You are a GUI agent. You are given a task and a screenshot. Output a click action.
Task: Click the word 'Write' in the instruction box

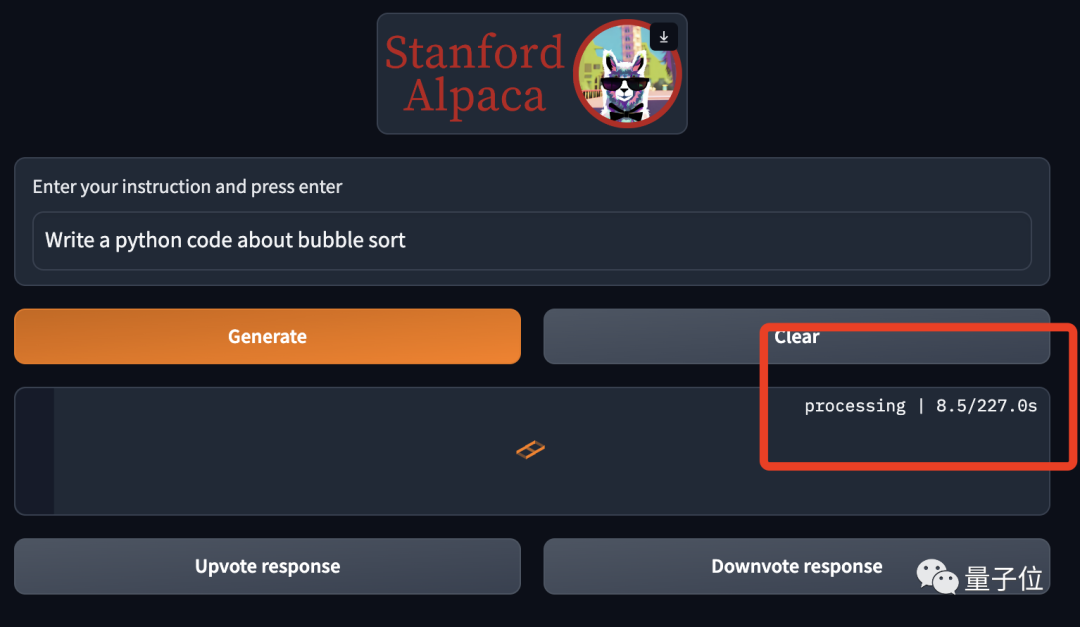tap(70, 240)
